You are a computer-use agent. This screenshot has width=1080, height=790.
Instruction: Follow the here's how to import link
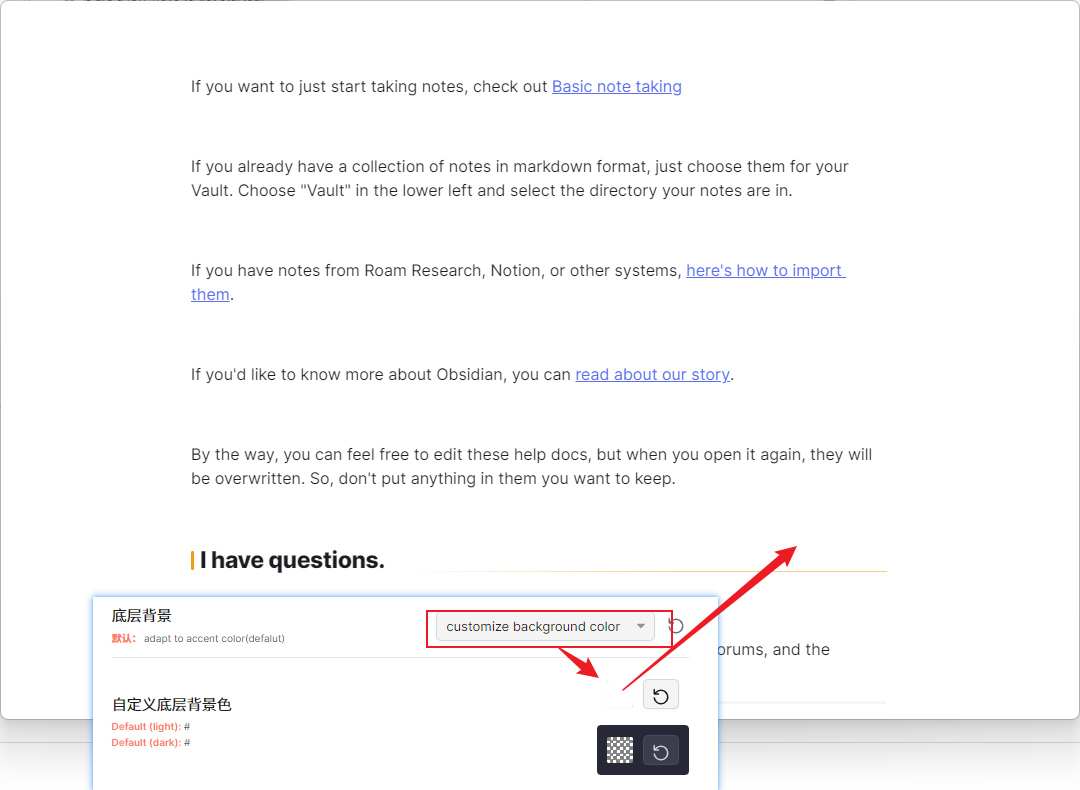point(765,271)
